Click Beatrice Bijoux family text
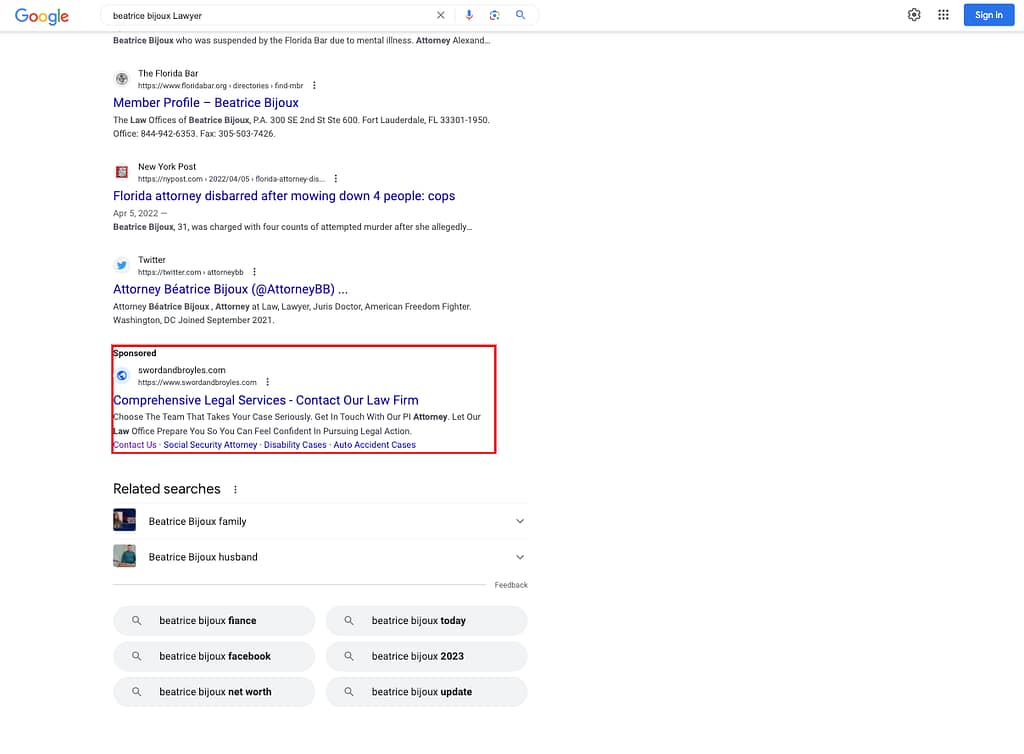 pos(197,521)
